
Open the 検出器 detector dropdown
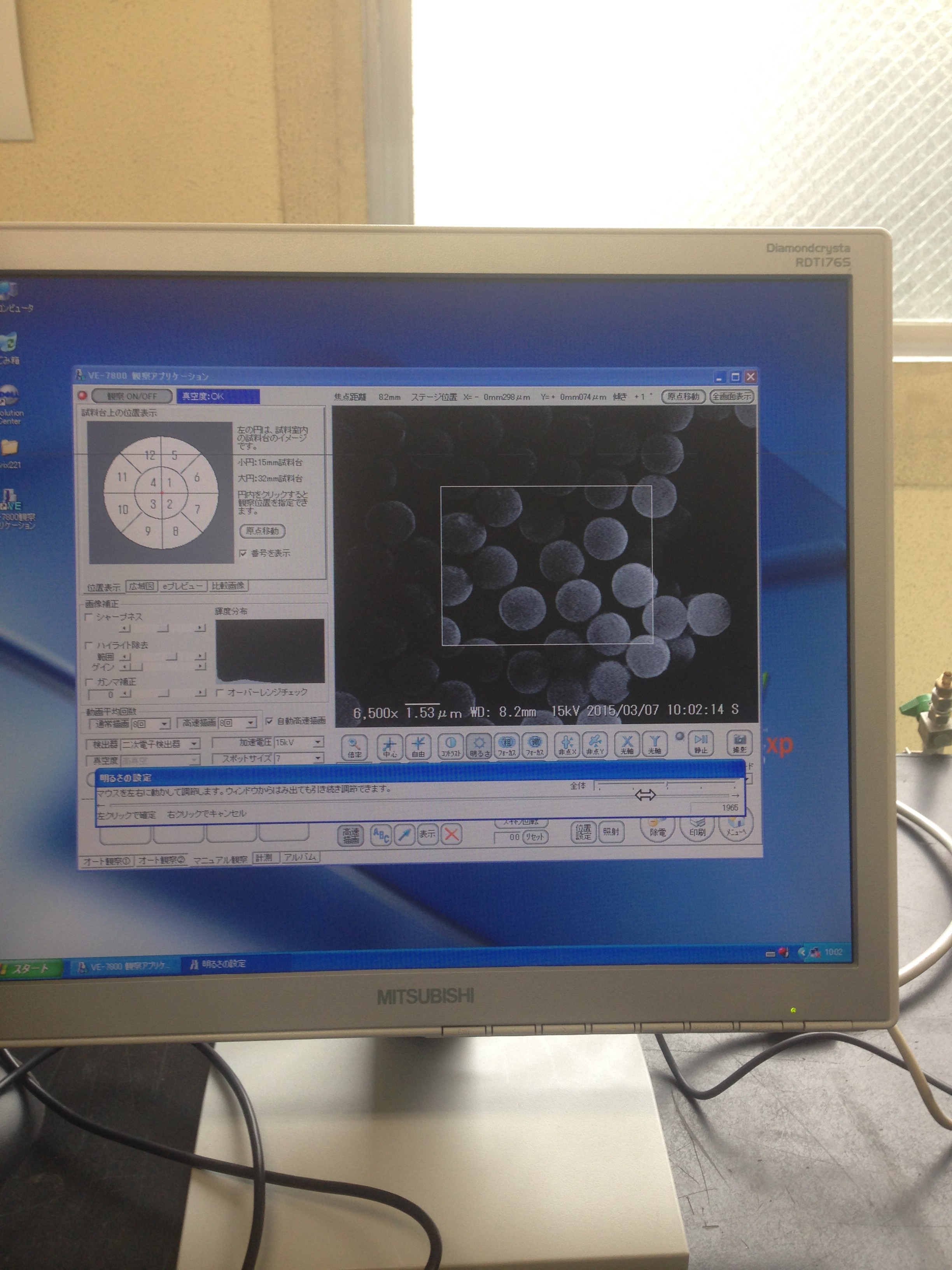click(194, 744)
